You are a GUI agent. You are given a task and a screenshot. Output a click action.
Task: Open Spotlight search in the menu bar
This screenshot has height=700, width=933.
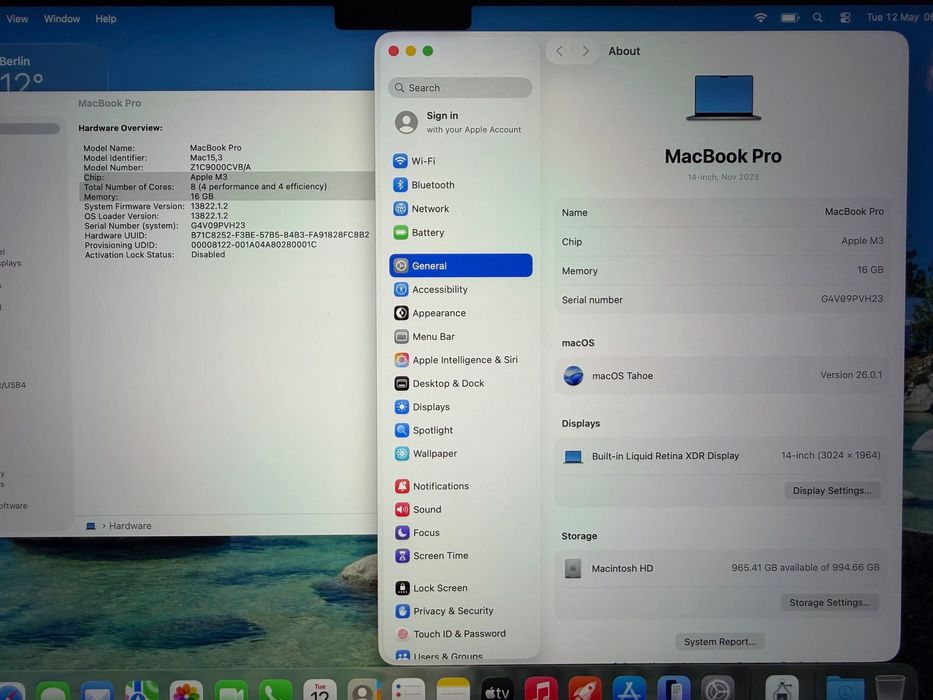(818, 18)
